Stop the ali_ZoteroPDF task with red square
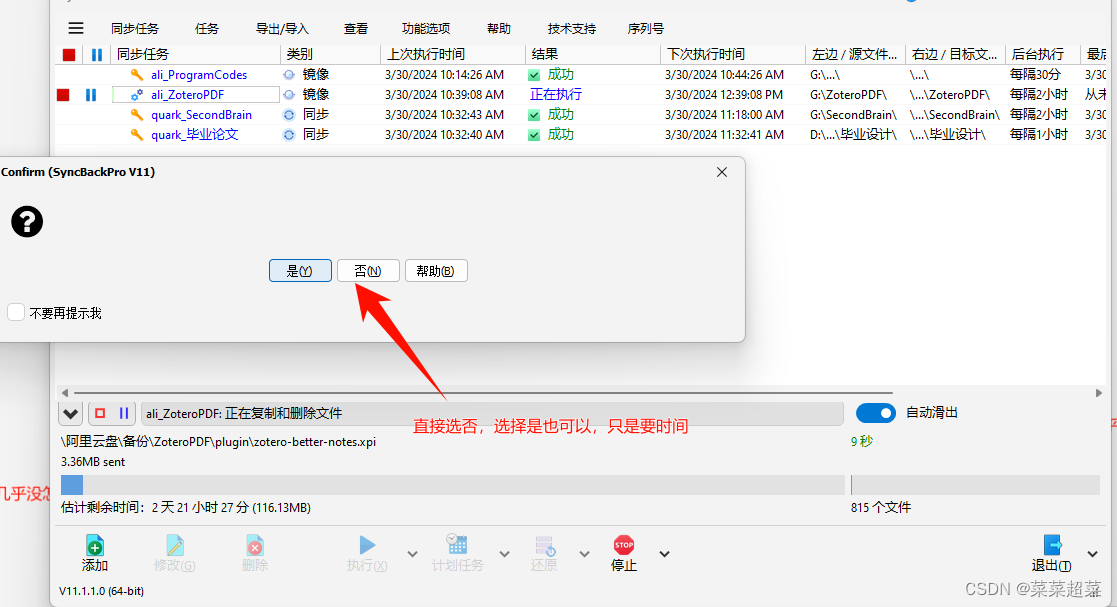 pos(63,95)
